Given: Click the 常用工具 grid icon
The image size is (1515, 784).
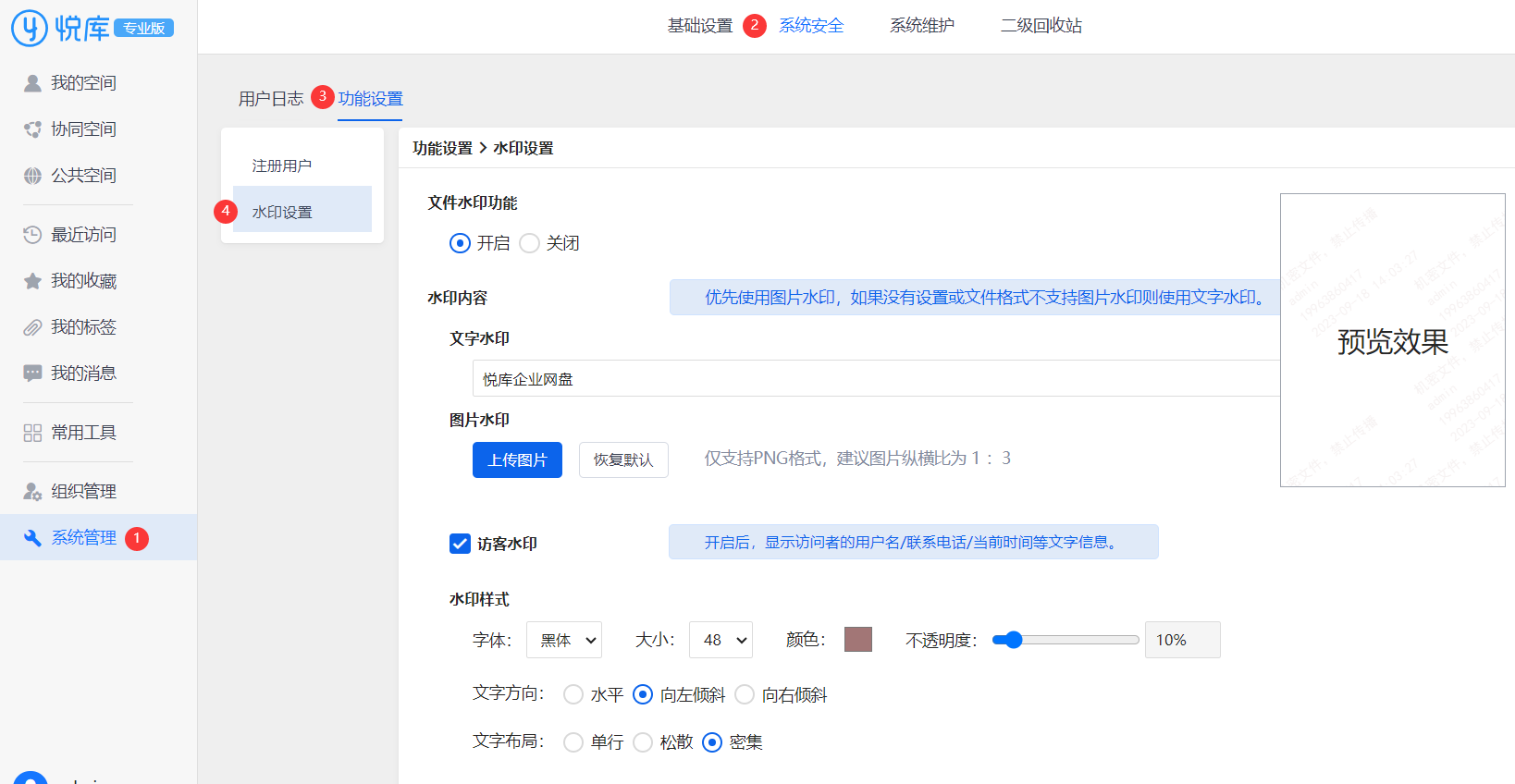Looking at the screenshot, I should (32, 433).
